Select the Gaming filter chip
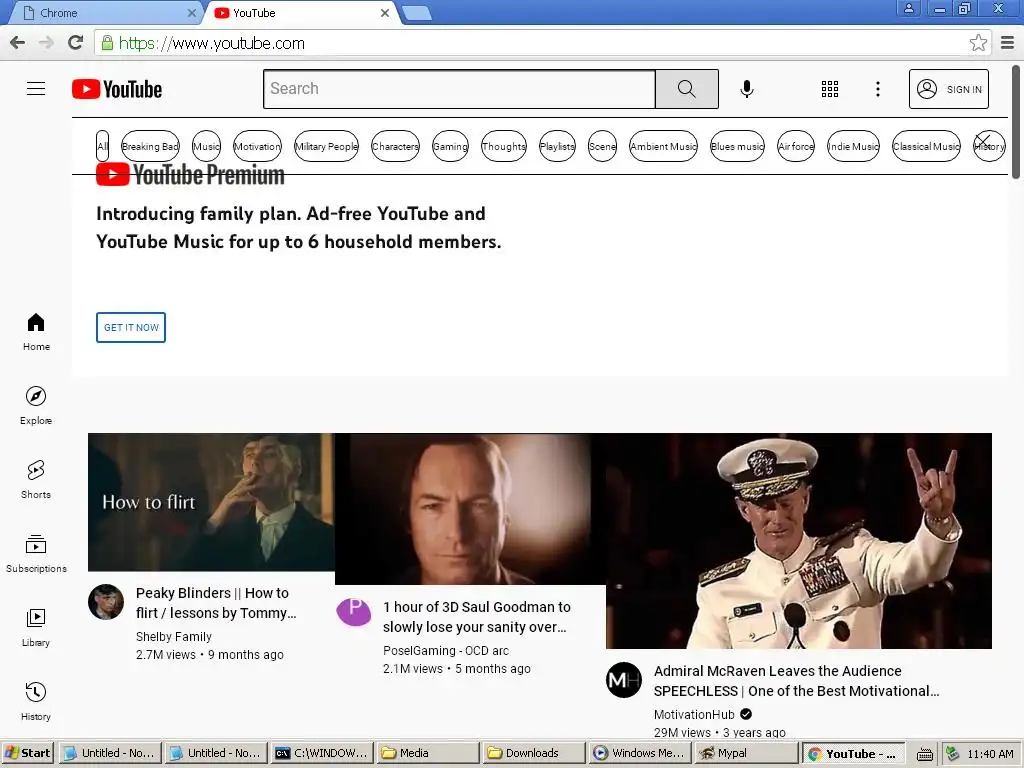The height and width of the screenshot is (768, 1024). (x=451, y=146)
